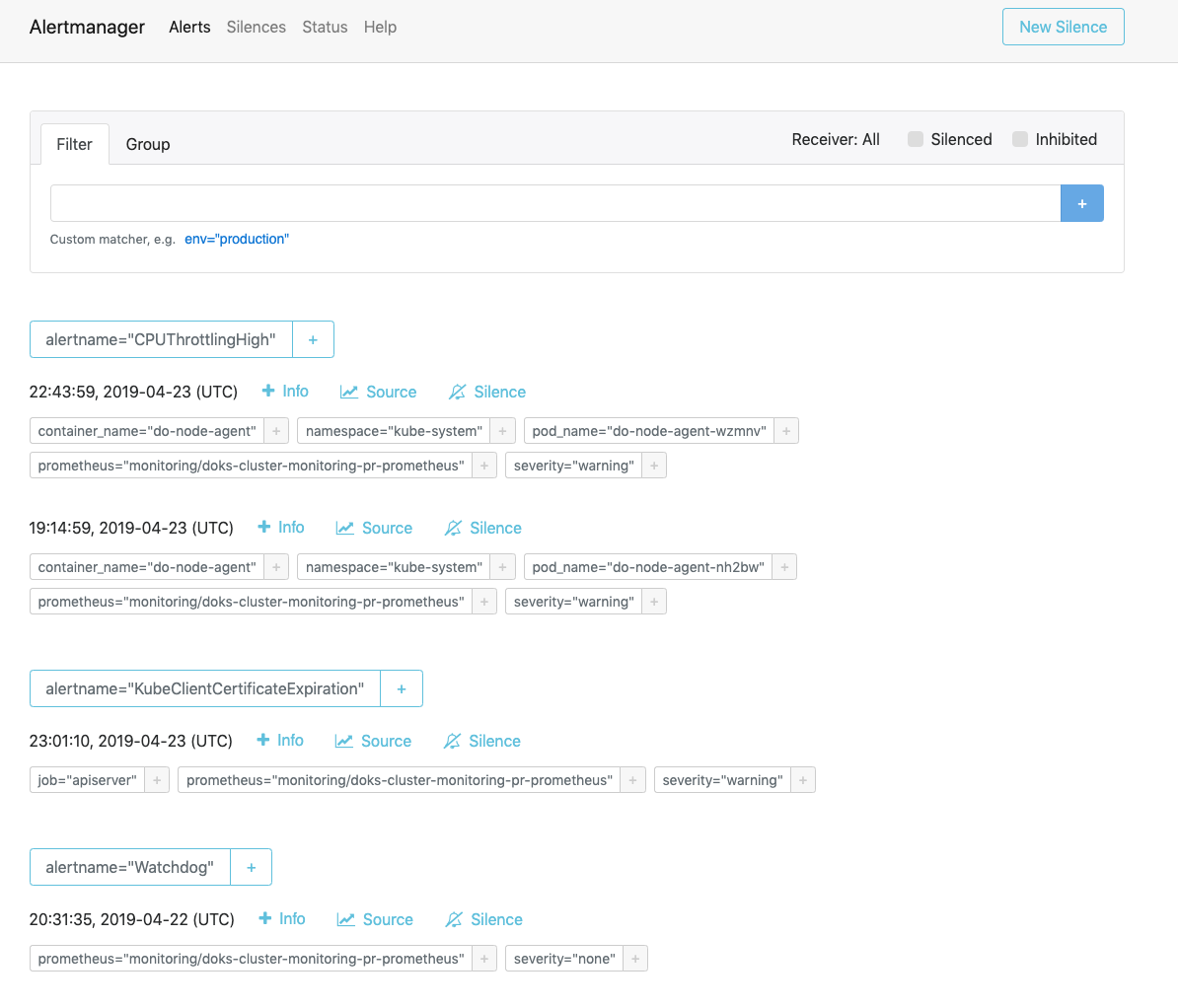Add pod_name do-node-agent-nh2bw label to filter

(x=784, y=567)
